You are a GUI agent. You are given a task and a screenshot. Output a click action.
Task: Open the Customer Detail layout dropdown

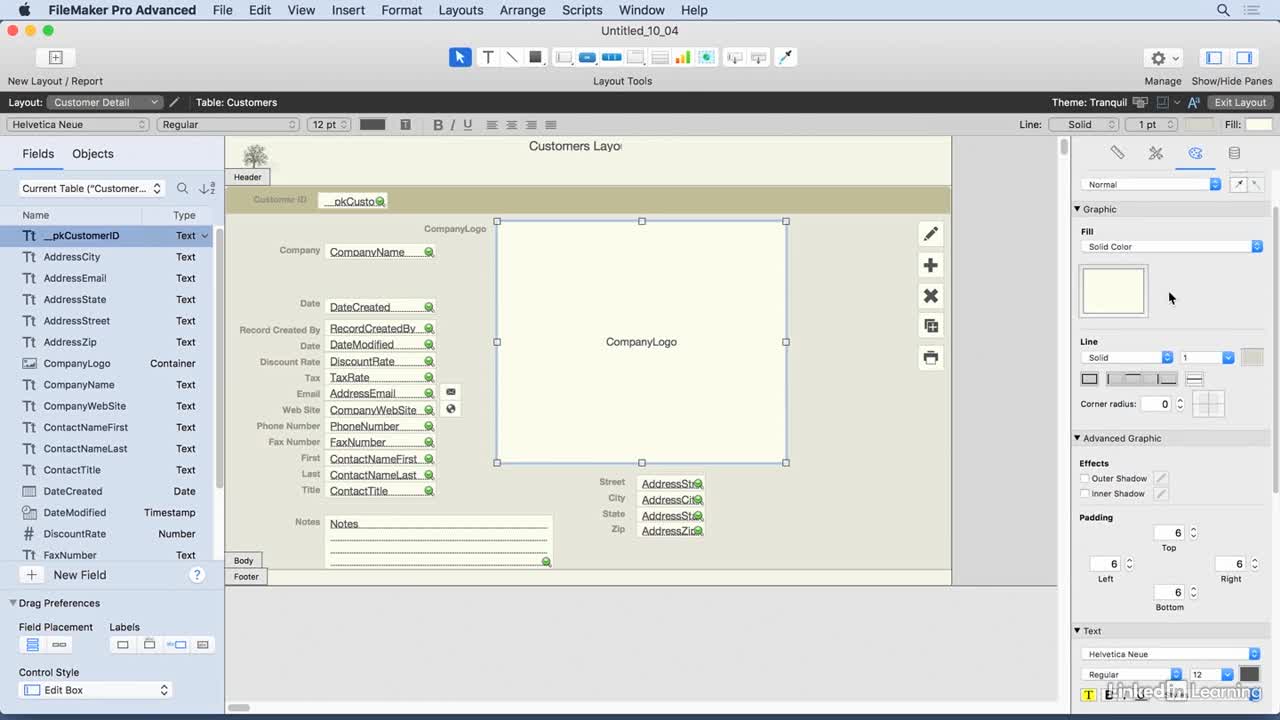[x=104, y=102]
